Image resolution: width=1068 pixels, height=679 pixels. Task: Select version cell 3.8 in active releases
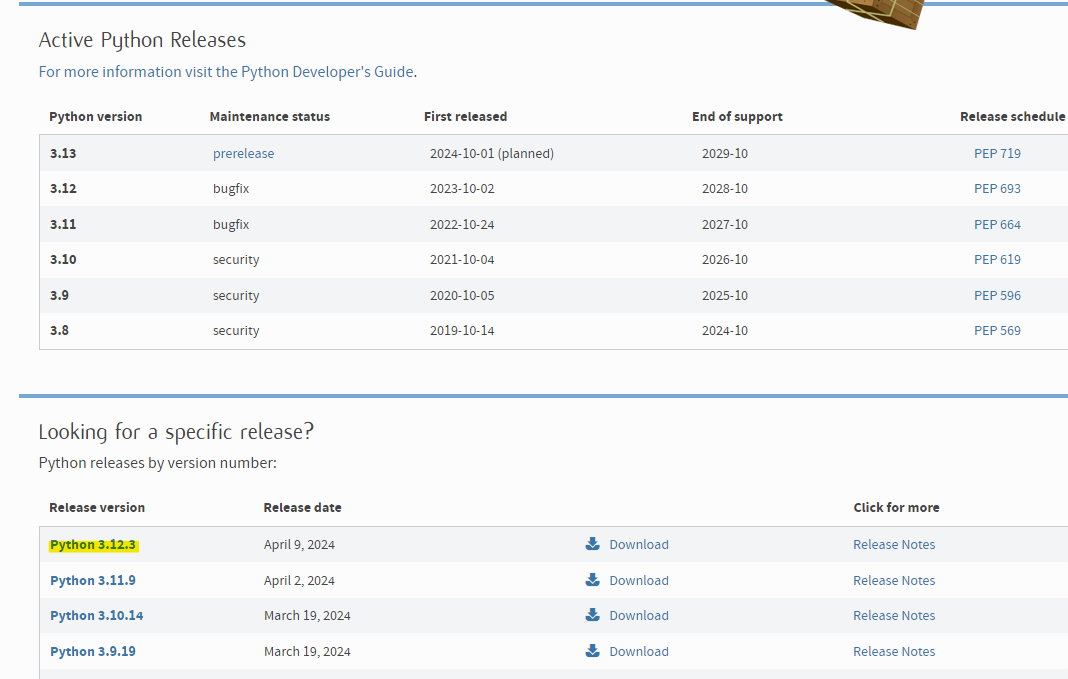(59, 330)
